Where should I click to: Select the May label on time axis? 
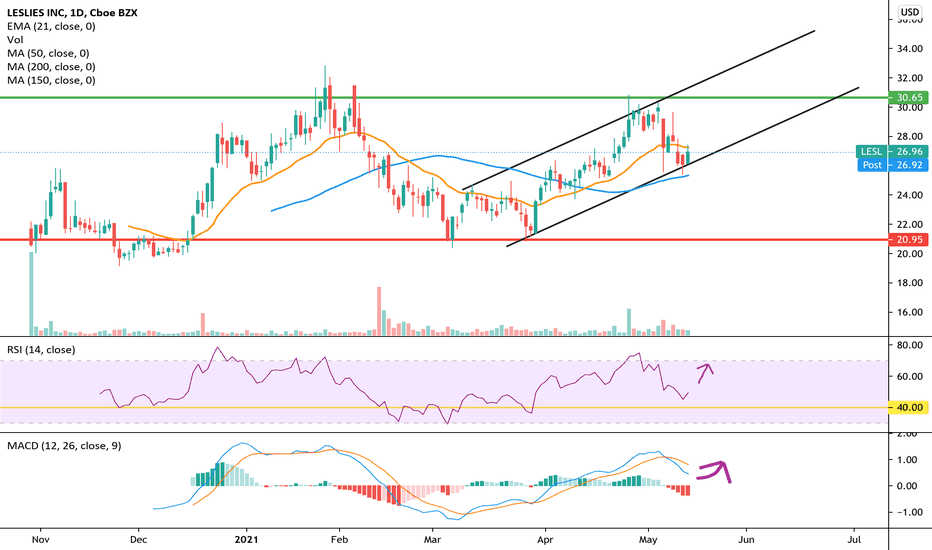[648, 540]
